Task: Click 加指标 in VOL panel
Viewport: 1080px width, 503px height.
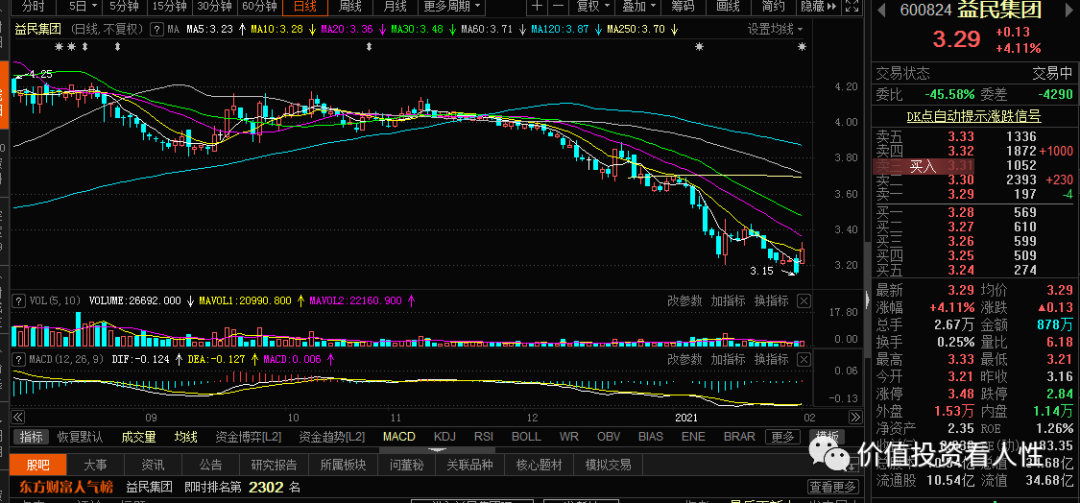Action: pos(728,301)
